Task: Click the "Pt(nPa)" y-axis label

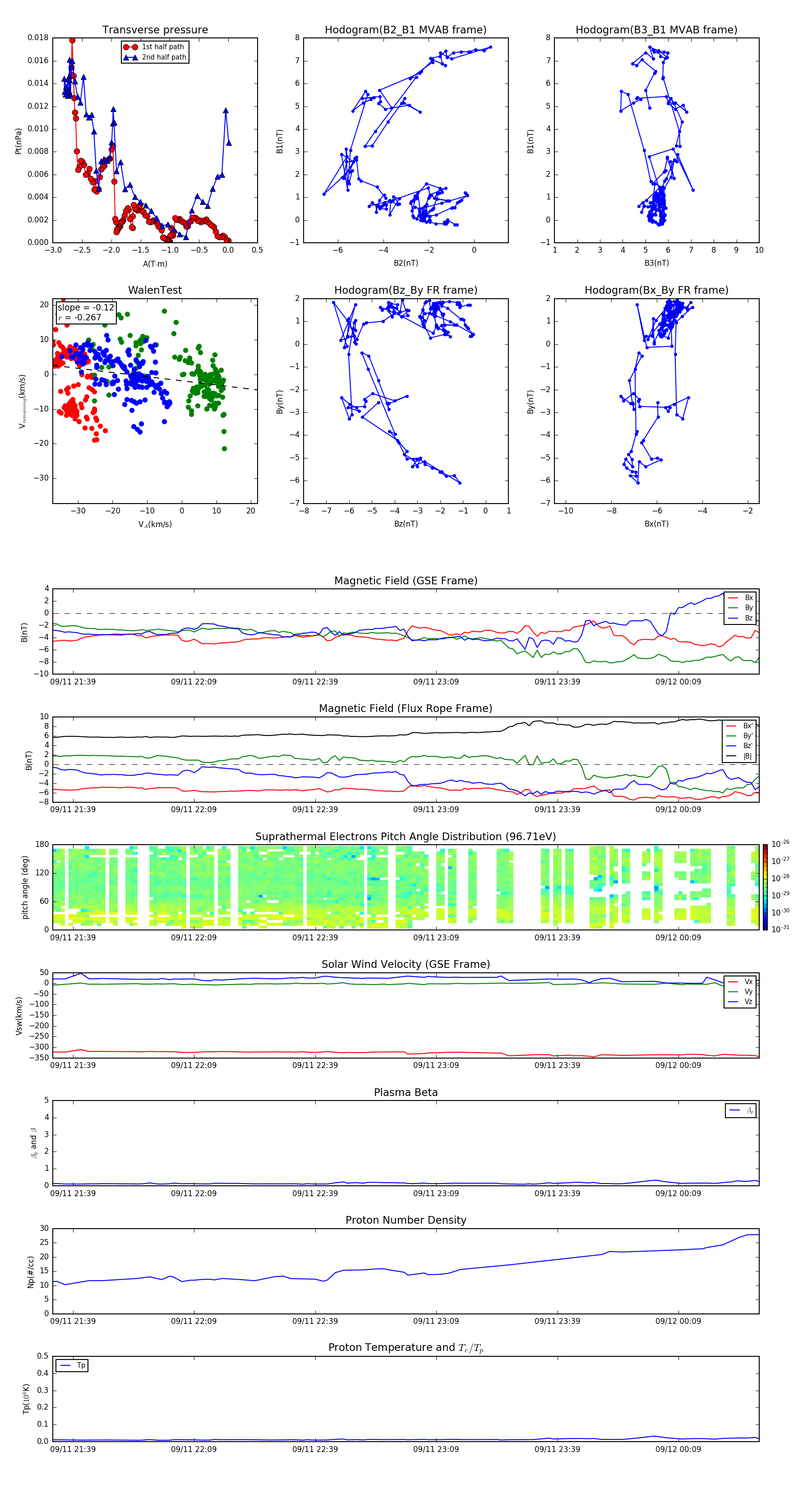Action: [x=18, y=141]
